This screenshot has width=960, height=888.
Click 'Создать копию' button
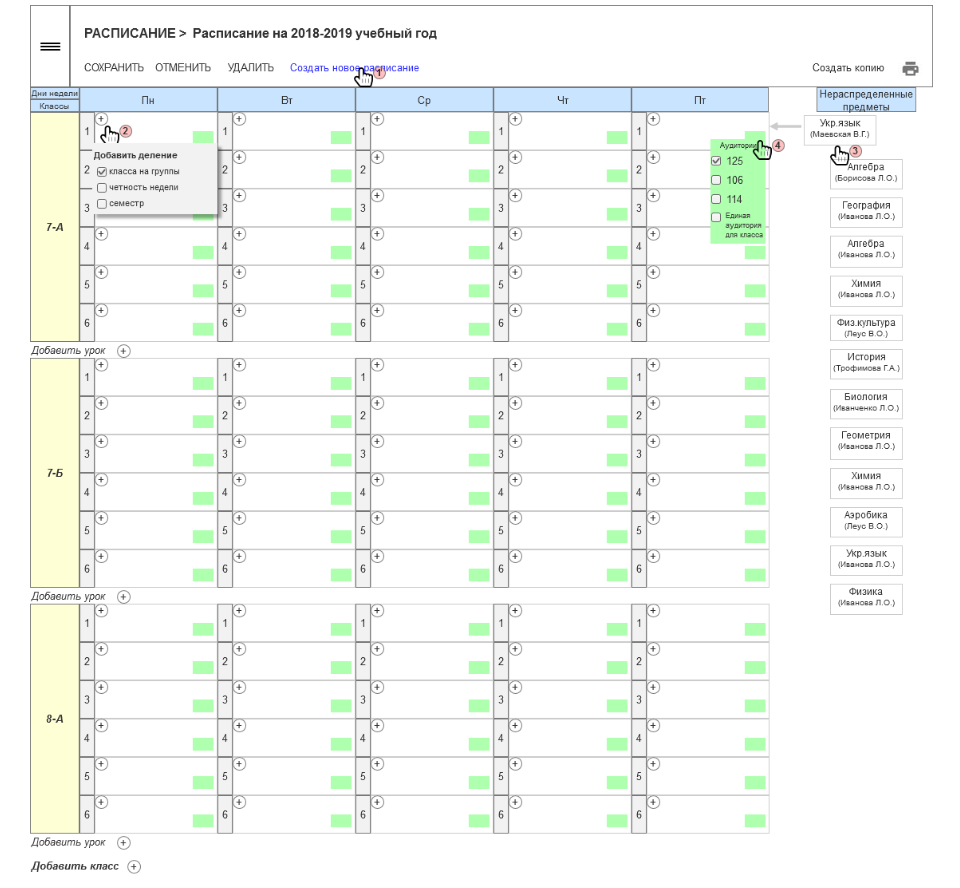848,68
